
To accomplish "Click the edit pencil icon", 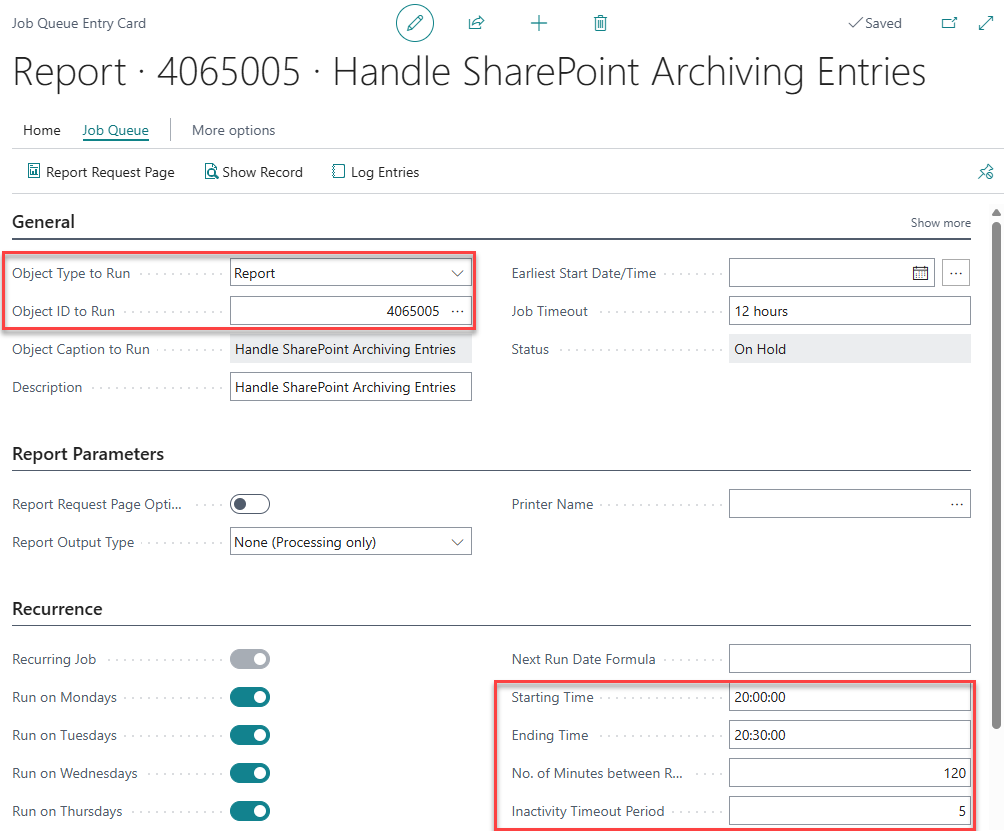I will (415, 23).
